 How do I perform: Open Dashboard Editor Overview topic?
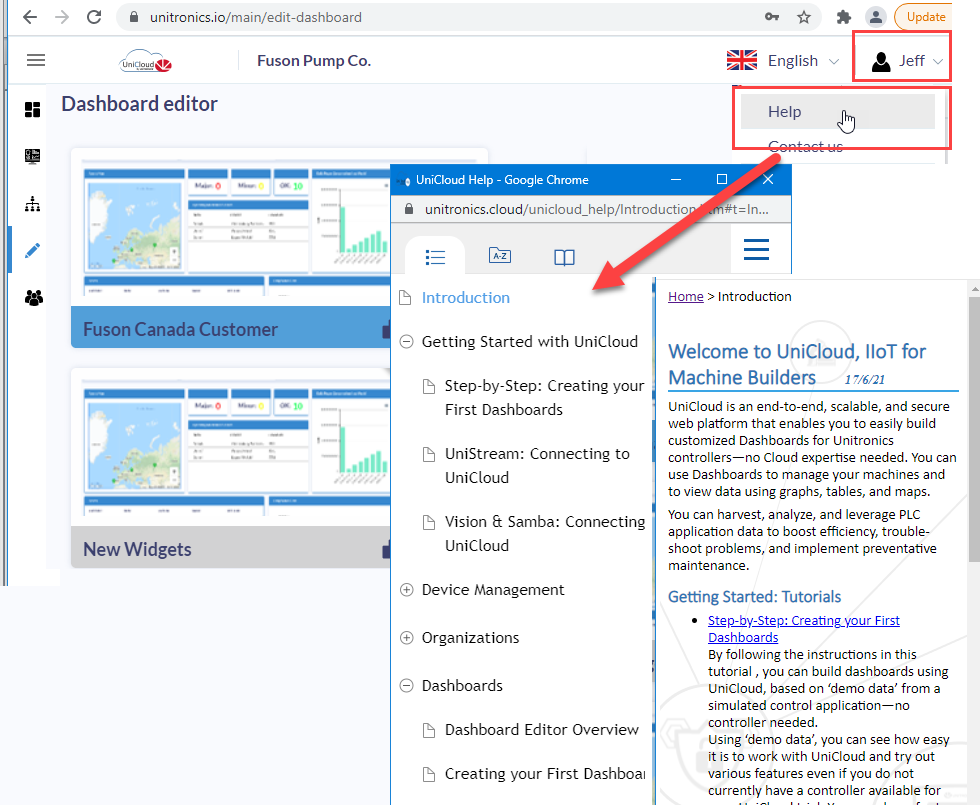tap(541, 730)
